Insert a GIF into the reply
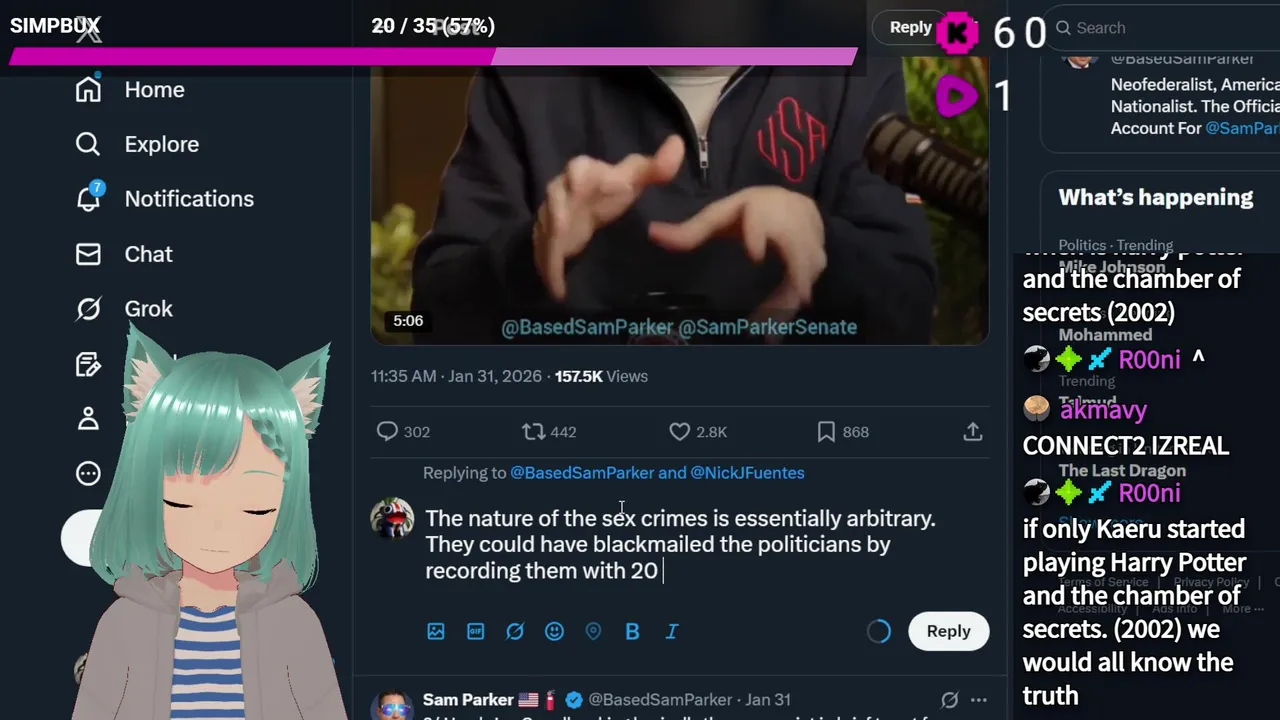This screenshot has height=720, width=1280. coord(475,631)
